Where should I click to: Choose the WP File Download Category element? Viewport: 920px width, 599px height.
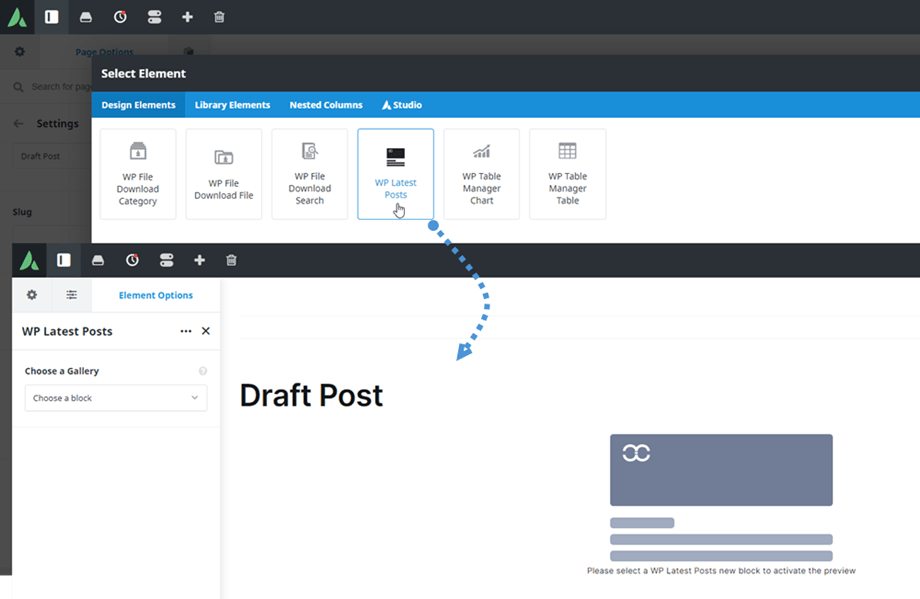(138, 173)
